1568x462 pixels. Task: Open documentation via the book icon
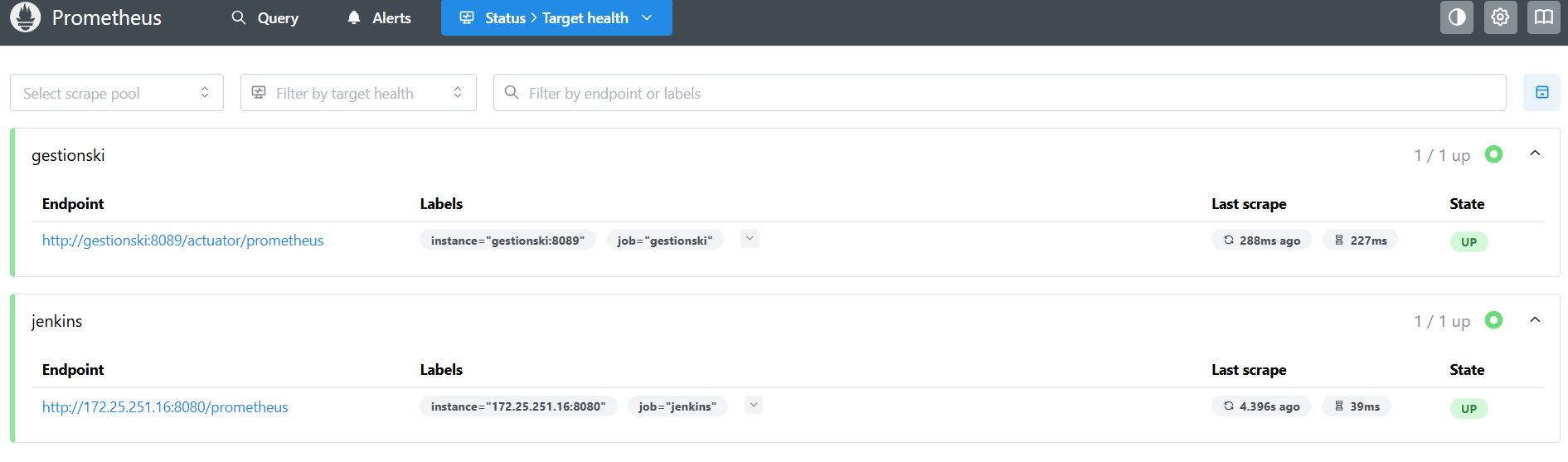pyautogui.click(x=1543, y=17)
